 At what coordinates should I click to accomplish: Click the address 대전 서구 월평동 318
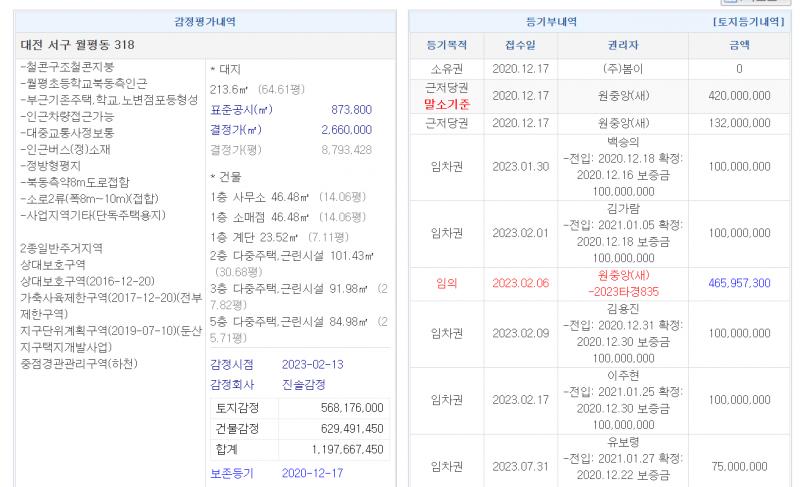77,45
